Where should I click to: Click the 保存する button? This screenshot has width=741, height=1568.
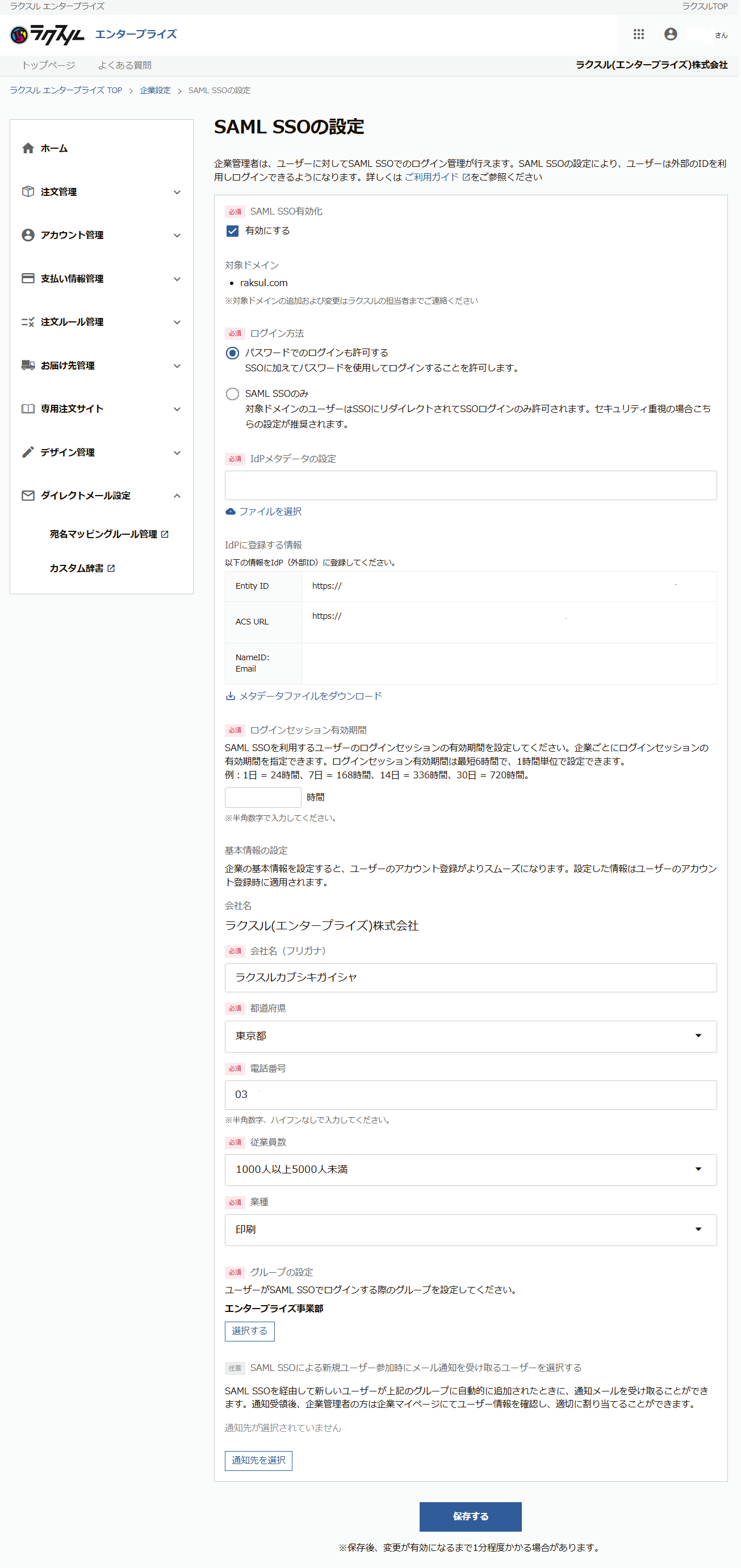[x=470, y=1516]
